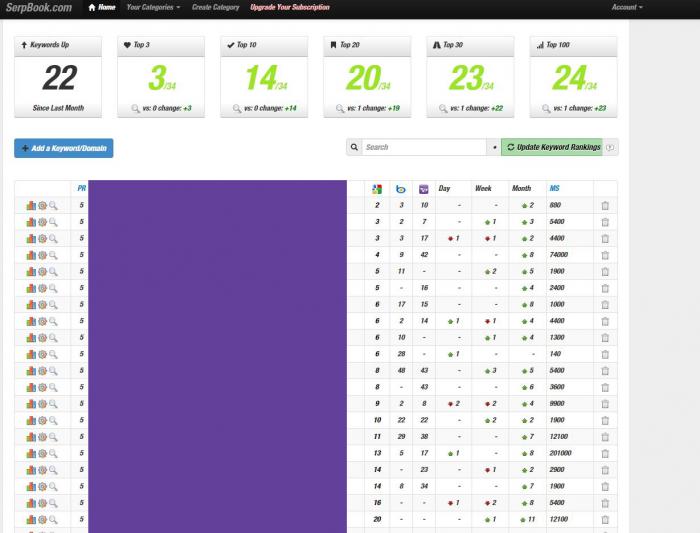Click the gear icon in the 1300 row
700x533 pixels.
tap(42, 337)
